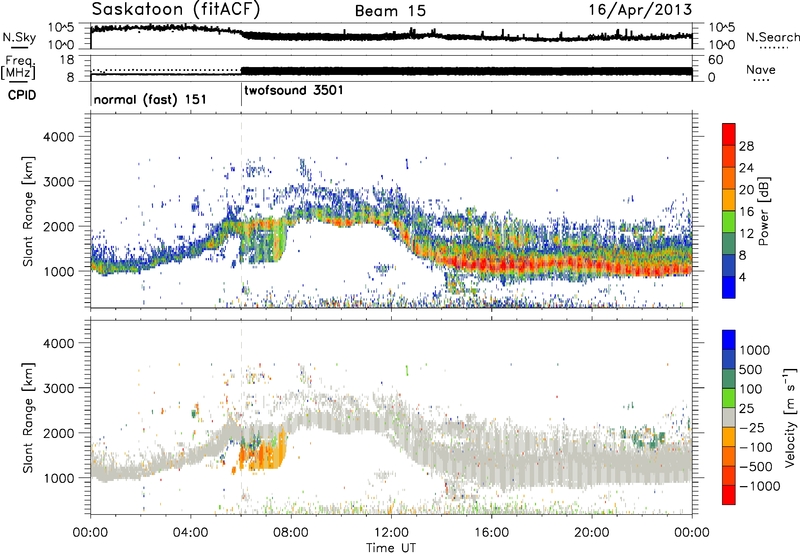
Task: Click 'Slant Range [km]' label of the power panel
Action: pos(28,211)
